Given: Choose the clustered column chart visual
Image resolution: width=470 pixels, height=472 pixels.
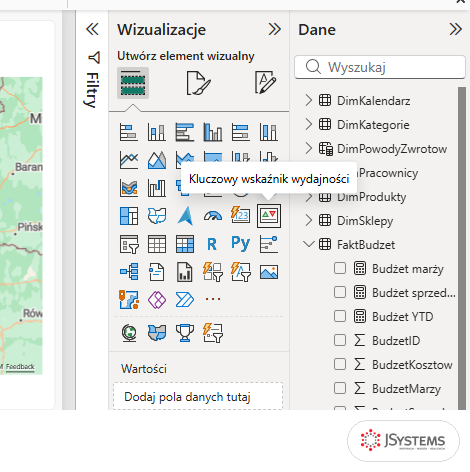Looking at the screenshot, I should (x=213, y=132).
